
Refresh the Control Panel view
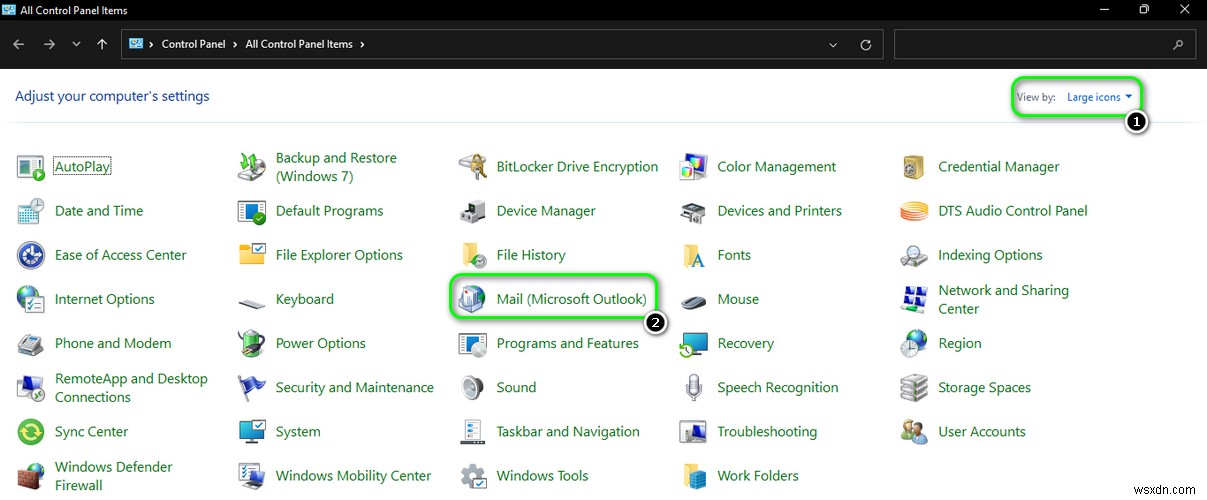[x=866, y=44]
